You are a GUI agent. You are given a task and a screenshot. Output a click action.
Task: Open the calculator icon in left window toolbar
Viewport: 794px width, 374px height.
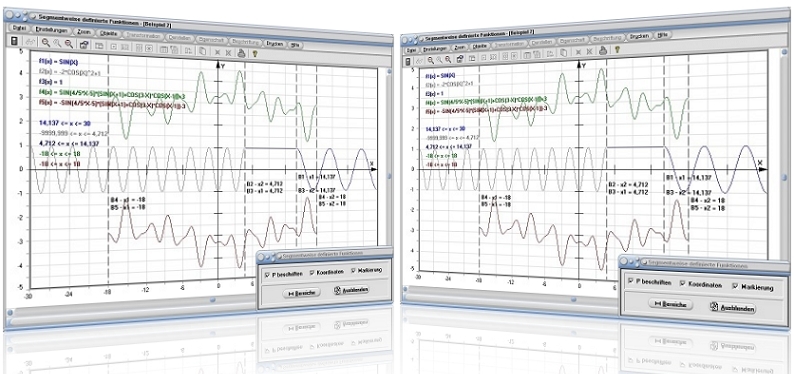click(x=14, y=41)
